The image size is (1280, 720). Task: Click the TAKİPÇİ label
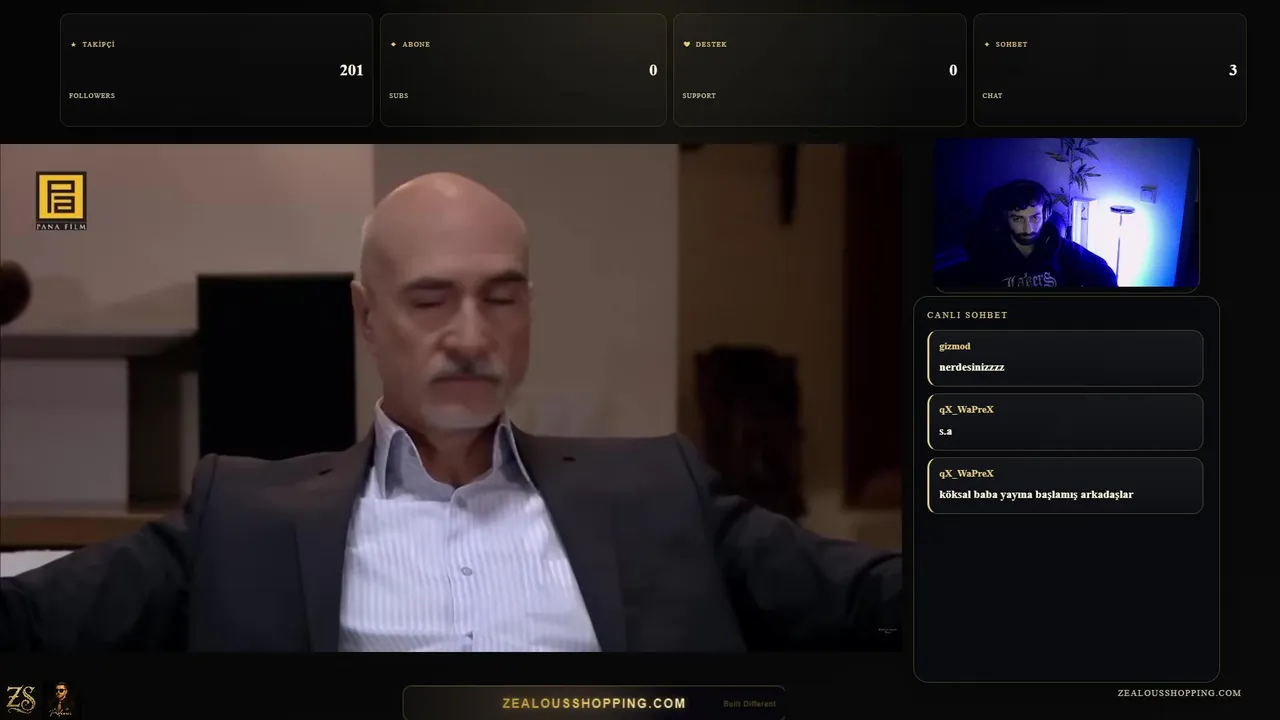(98, 44)
